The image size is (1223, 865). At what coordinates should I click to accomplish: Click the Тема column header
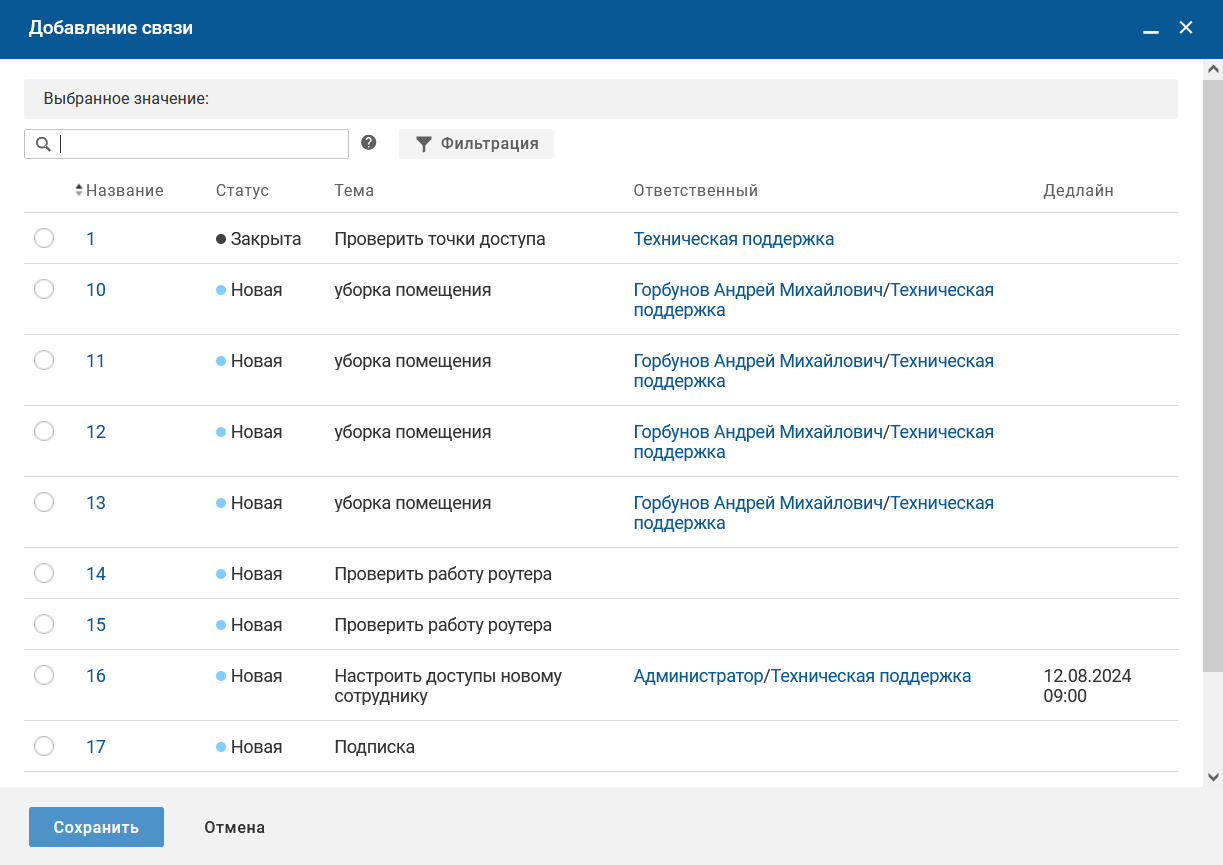354,190
